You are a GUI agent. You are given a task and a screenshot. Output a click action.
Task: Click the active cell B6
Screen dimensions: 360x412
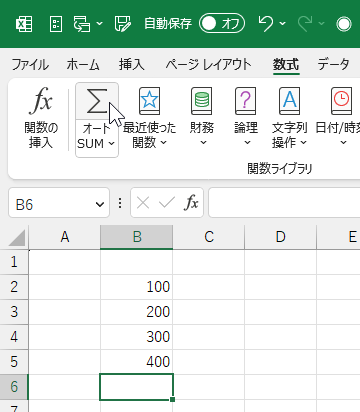pyautogui.click(x=137, y=387)
